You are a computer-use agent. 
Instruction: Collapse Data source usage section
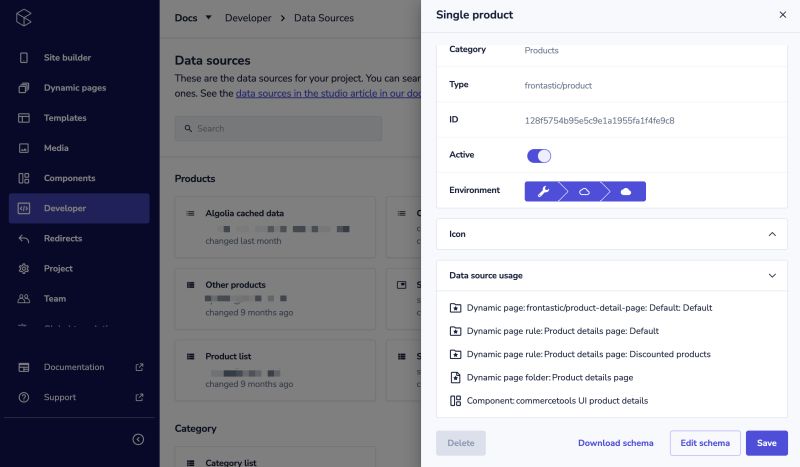click(x=772, y=276)
